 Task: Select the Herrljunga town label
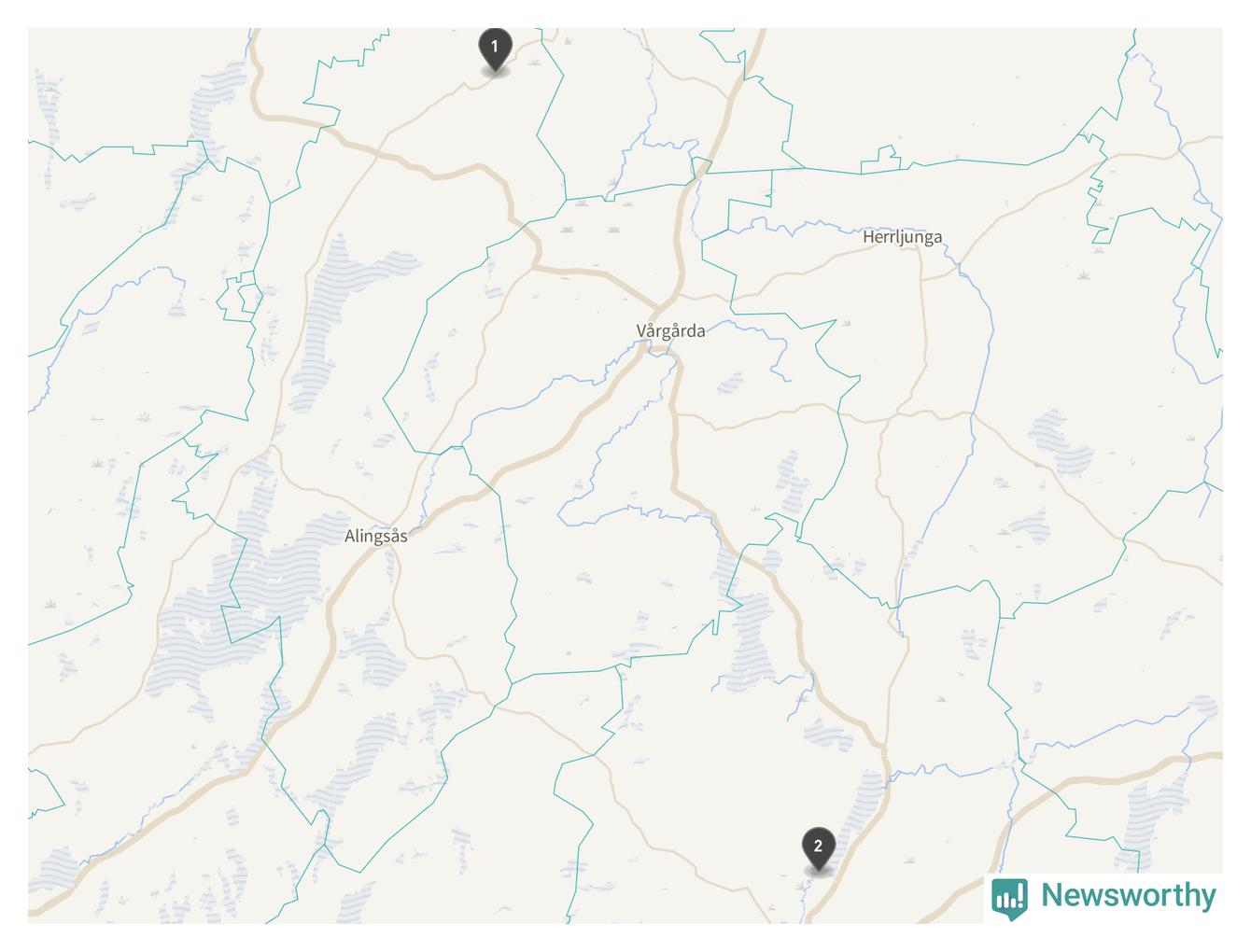tap(902, 237)
